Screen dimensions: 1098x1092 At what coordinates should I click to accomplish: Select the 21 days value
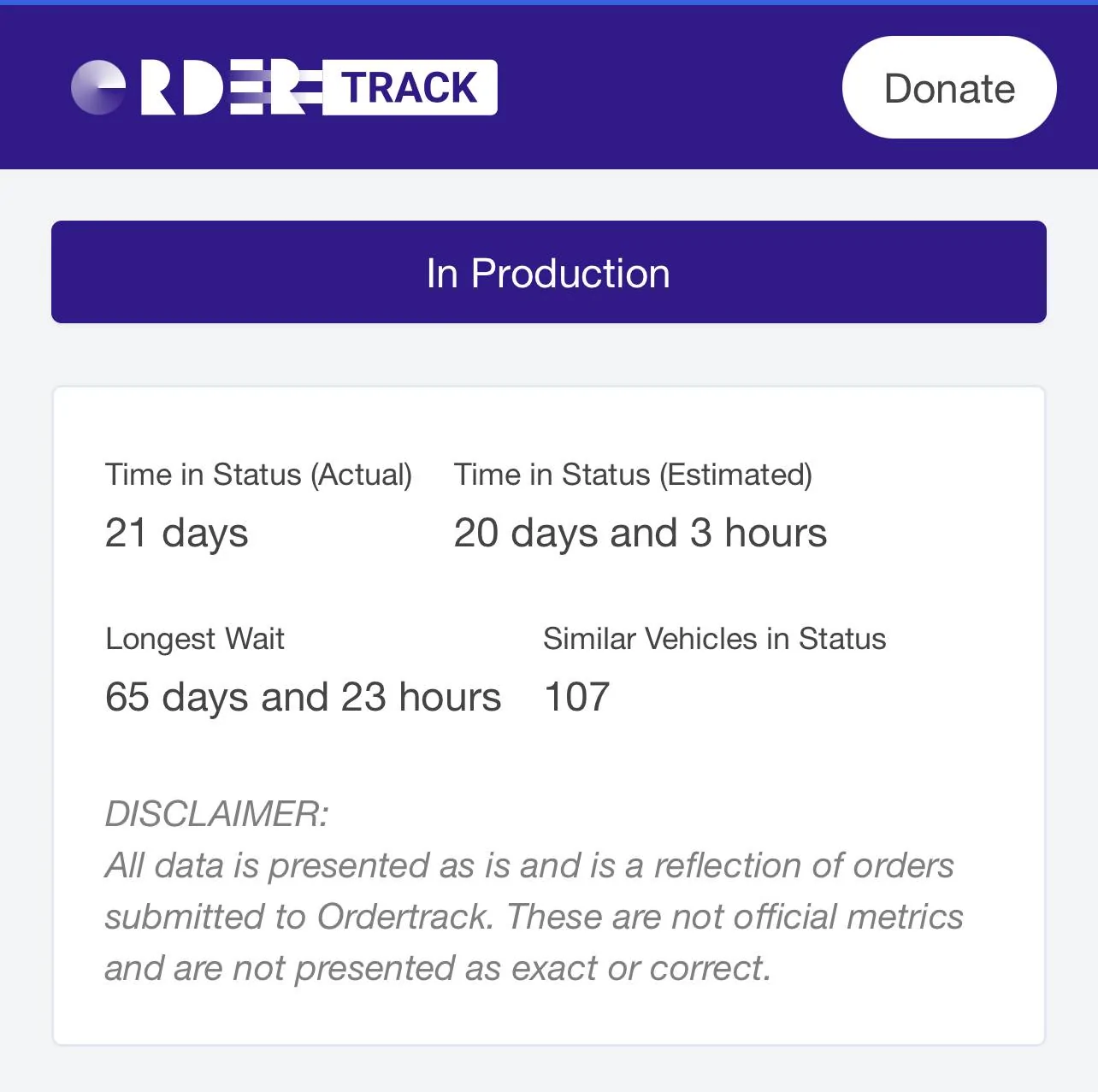point(176,533)
